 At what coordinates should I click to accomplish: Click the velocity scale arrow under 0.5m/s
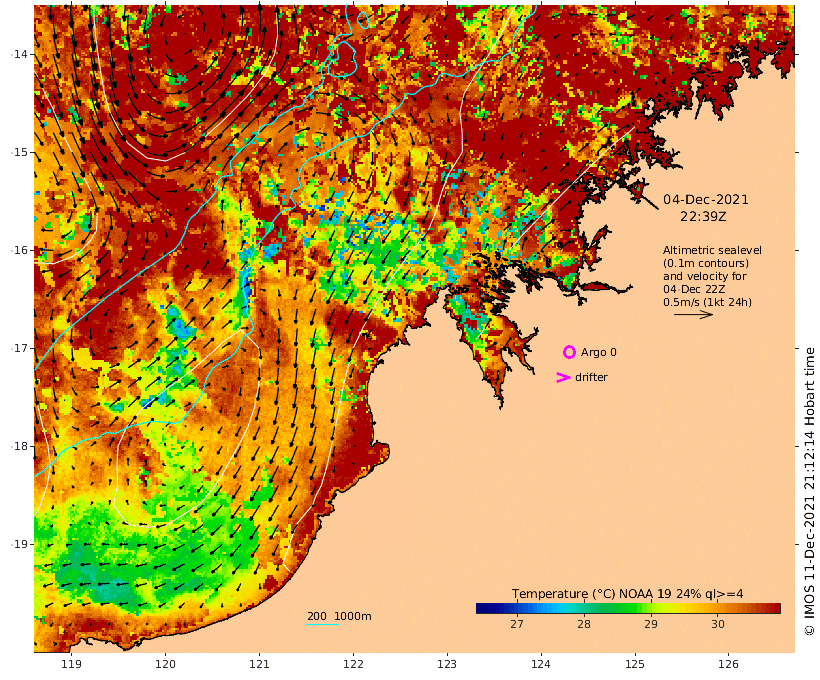click(x=693, y=314)
